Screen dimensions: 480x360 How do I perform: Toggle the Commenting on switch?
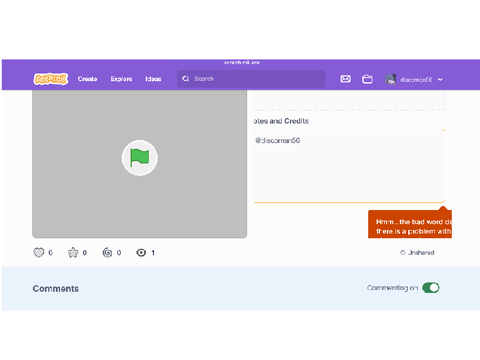431,288
